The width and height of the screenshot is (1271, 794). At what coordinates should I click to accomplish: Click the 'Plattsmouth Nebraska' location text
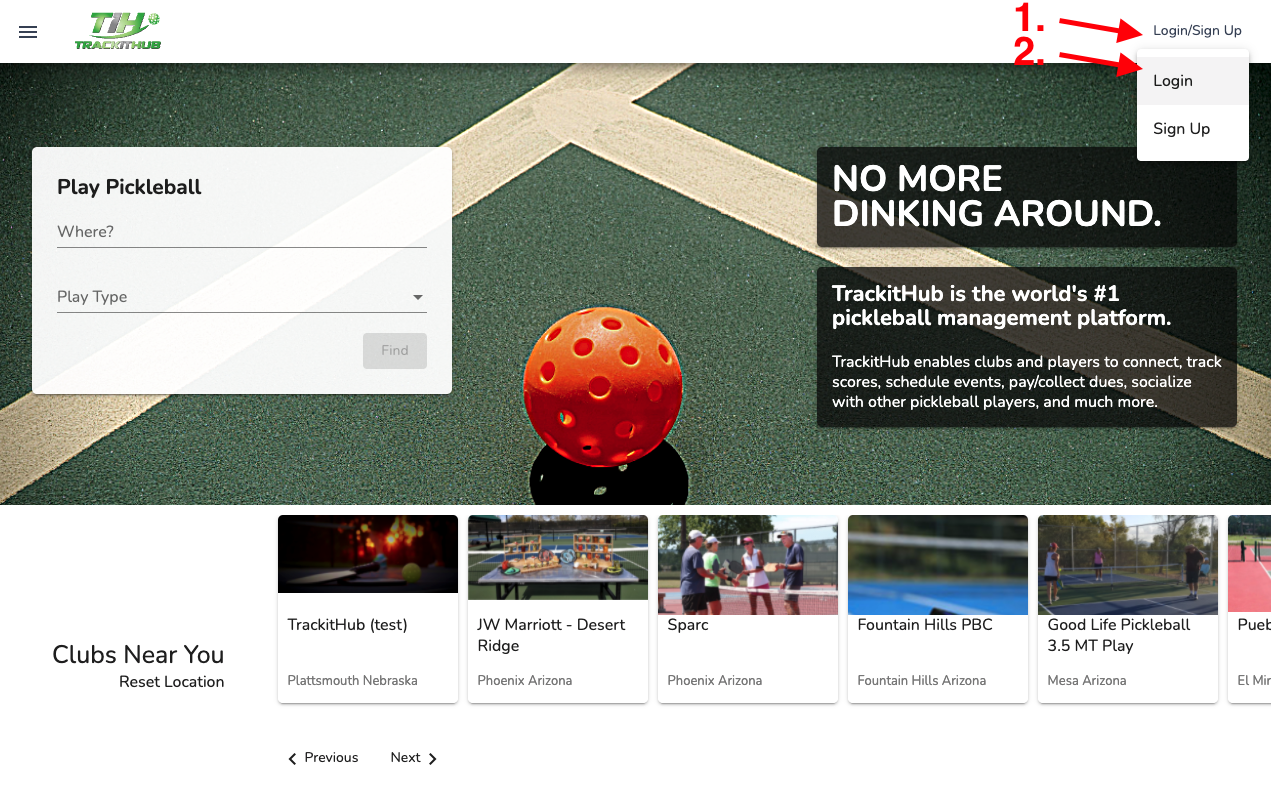click(352, 681)
